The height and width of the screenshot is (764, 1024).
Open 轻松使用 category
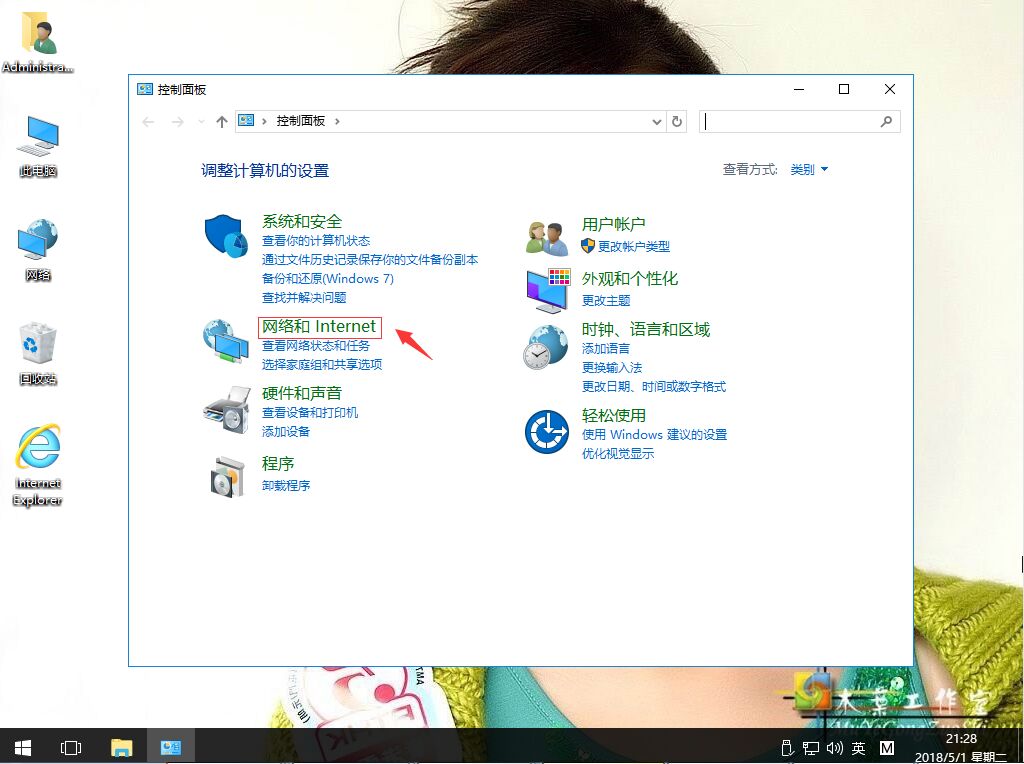tap(614, 416)
